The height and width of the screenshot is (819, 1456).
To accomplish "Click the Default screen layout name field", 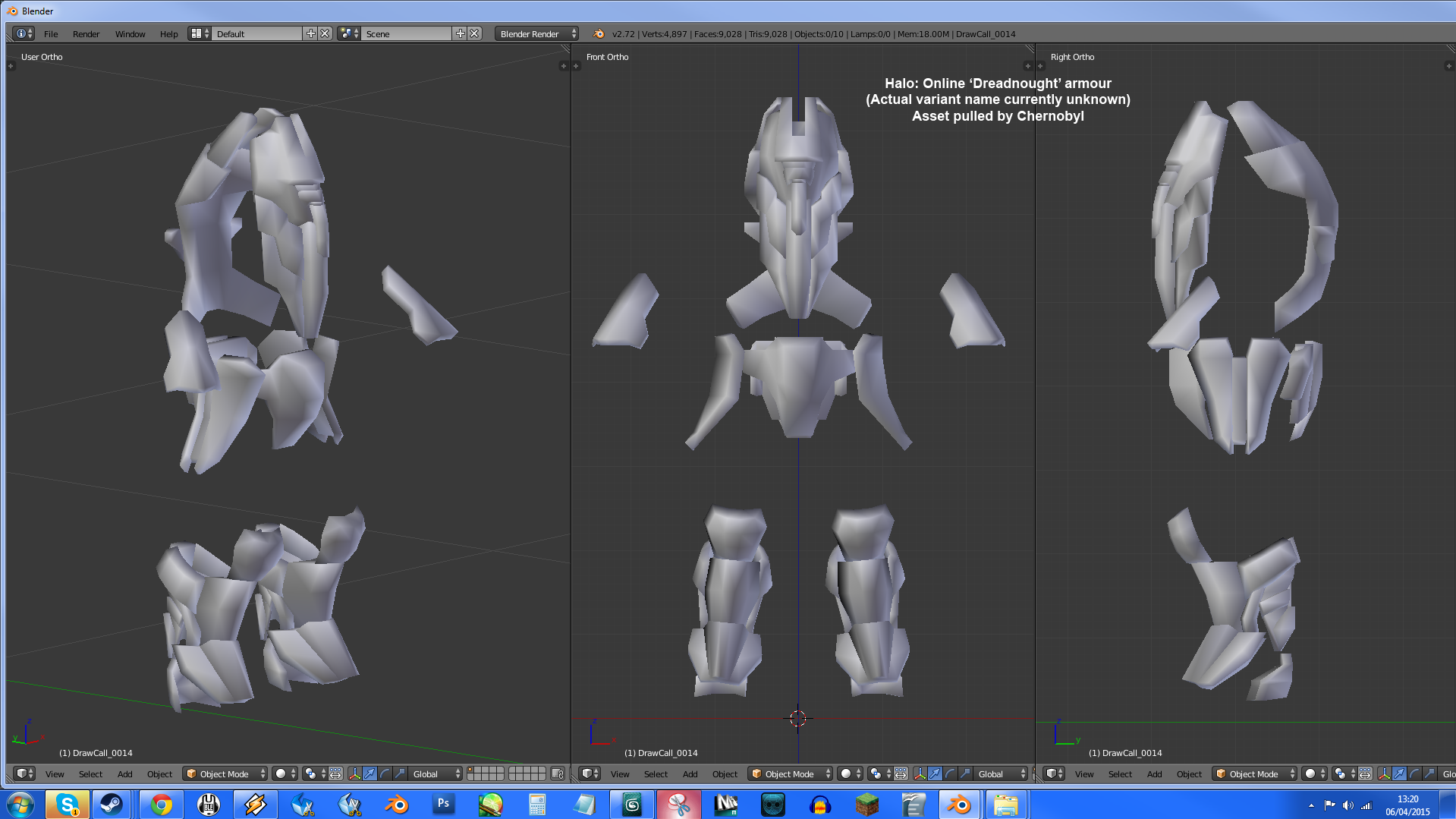I will click(x=257, y=33).
